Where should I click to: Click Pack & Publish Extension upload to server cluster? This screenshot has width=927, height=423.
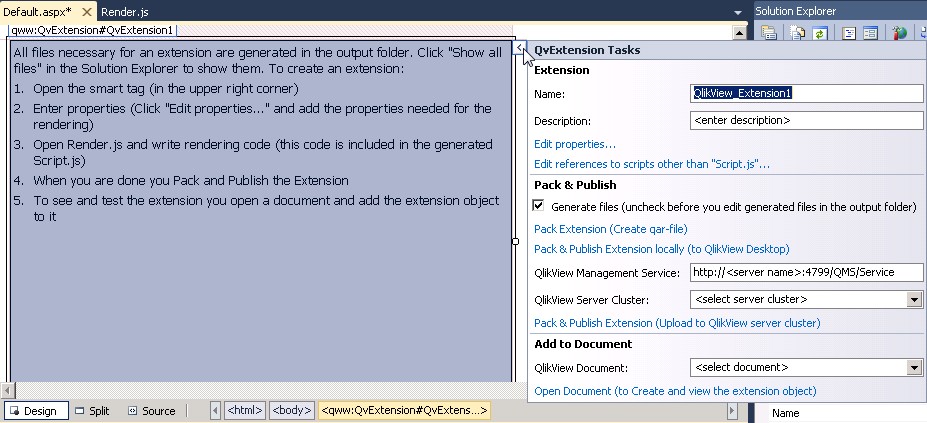click(677, 323)
